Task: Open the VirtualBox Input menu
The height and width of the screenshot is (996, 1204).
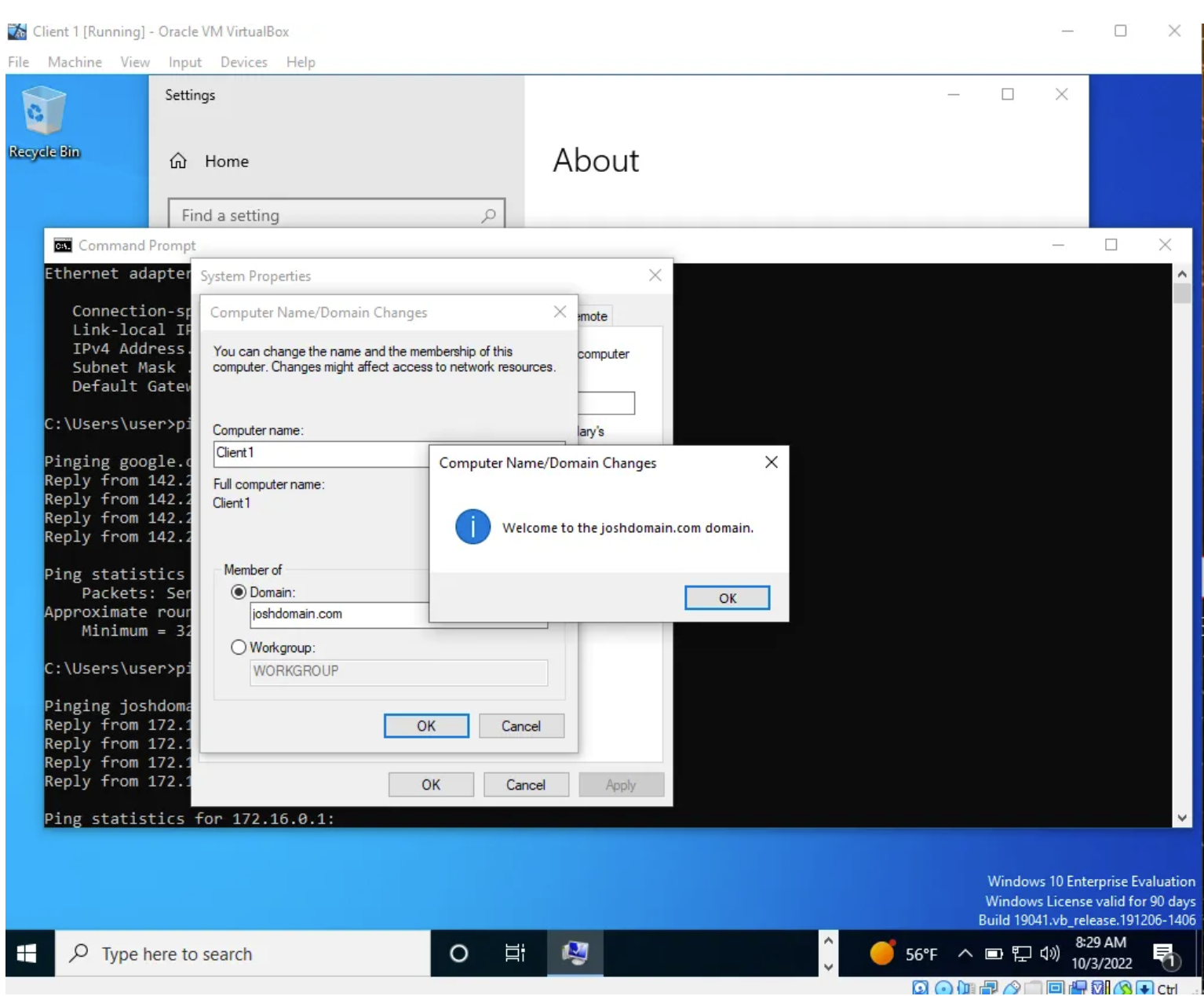Action: pyautogui.click(x=185, y=62)
